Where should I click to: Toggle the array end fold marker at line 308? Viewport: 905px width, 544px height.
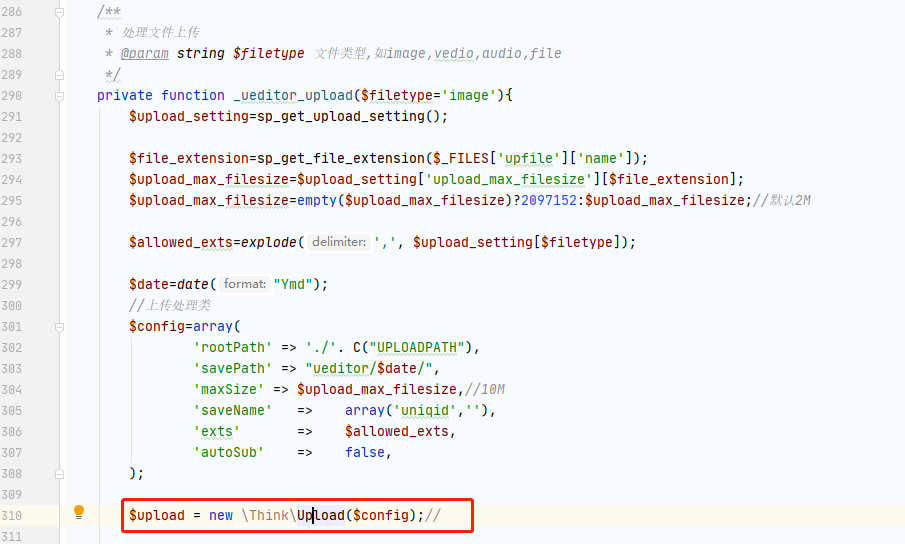point(59,474)
